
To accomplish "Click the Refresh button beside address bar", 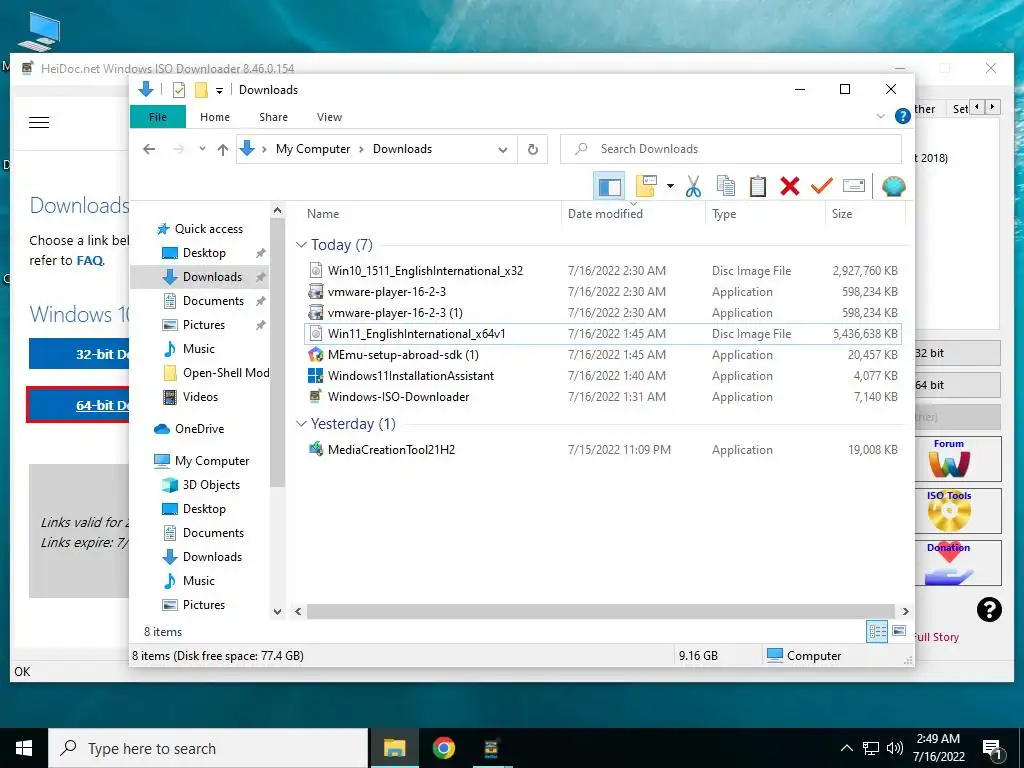I will pos(533,150).
